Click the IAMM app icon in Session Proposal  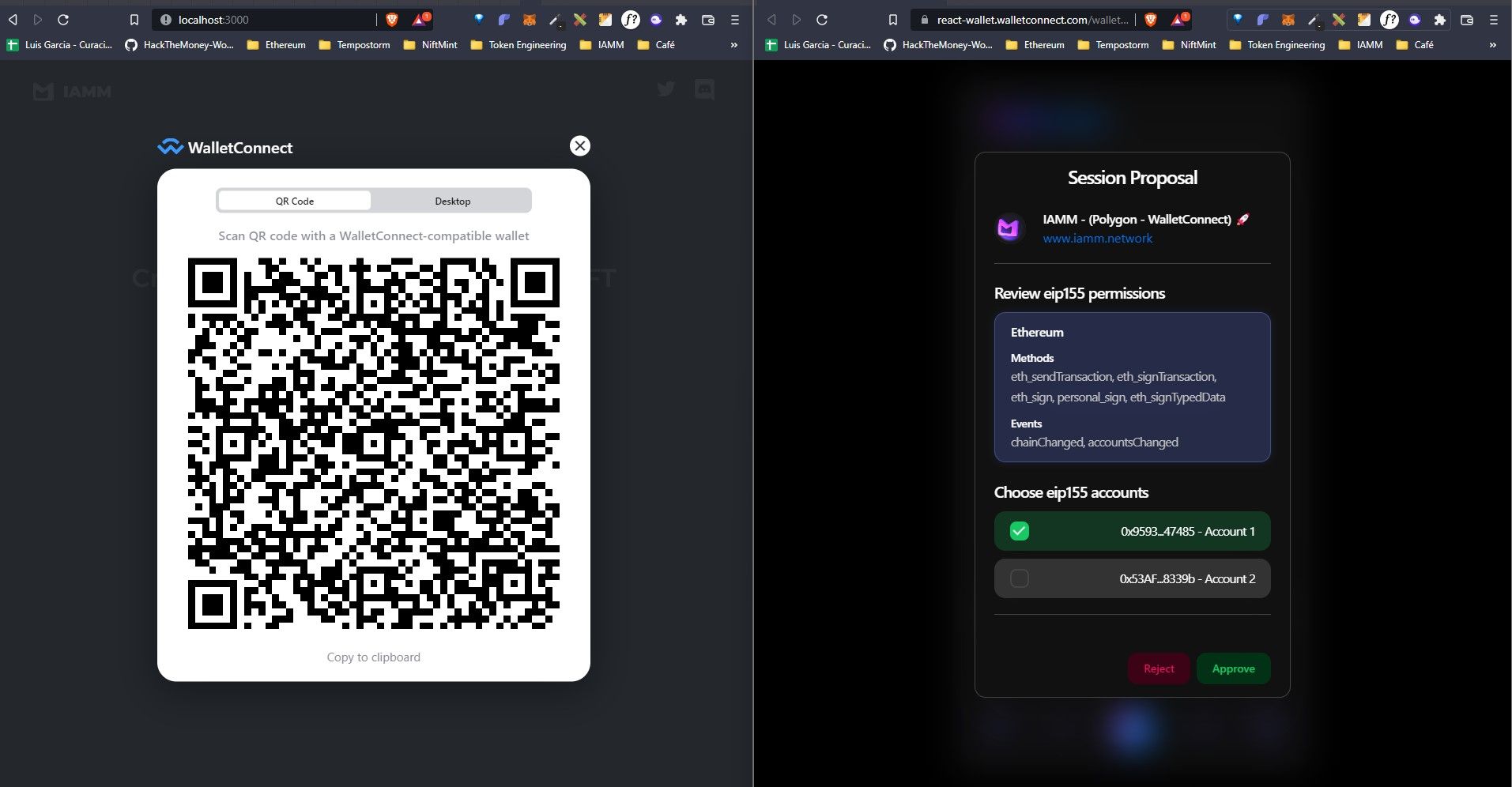tap(1009, 228)
